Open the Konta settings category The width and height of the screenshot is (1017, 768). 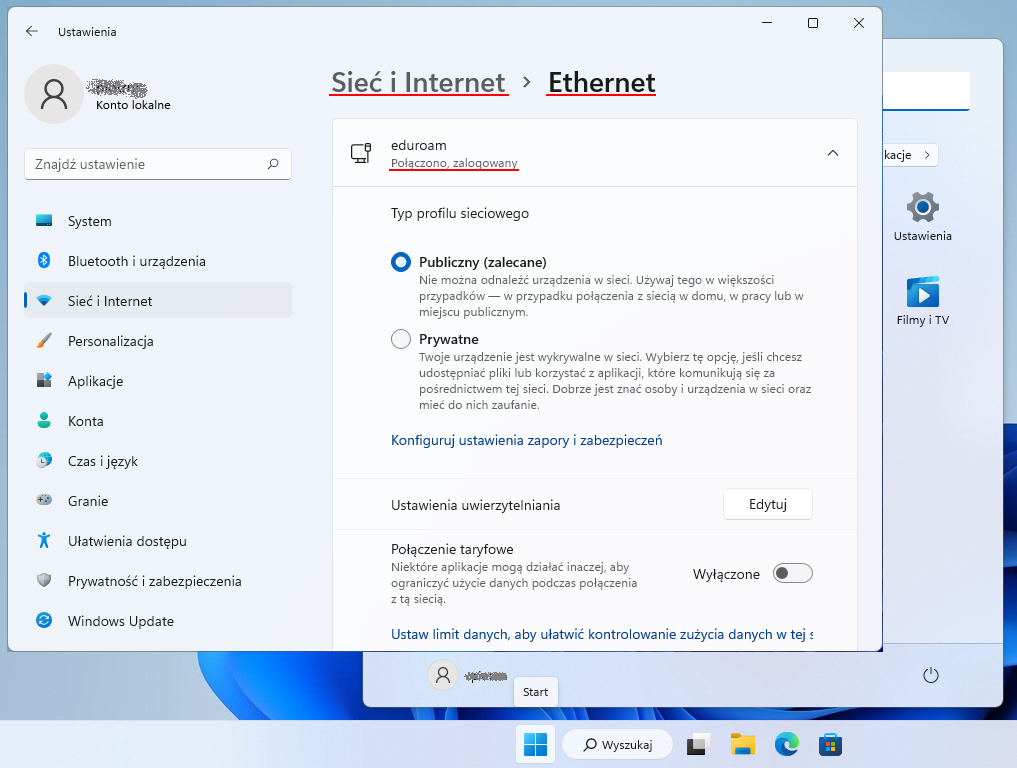(x=85, y=421)
